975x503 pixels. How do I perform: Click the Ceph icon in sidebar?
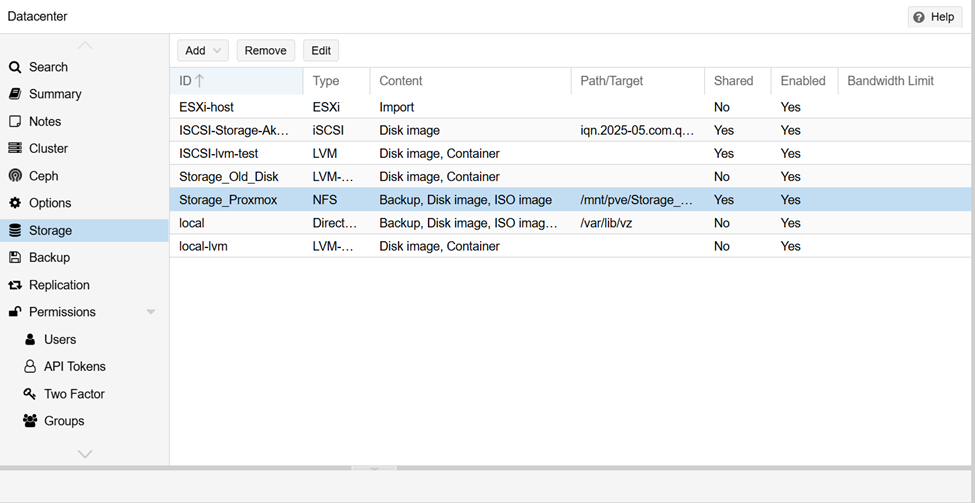pyautogui.click(x=15, y=176)
